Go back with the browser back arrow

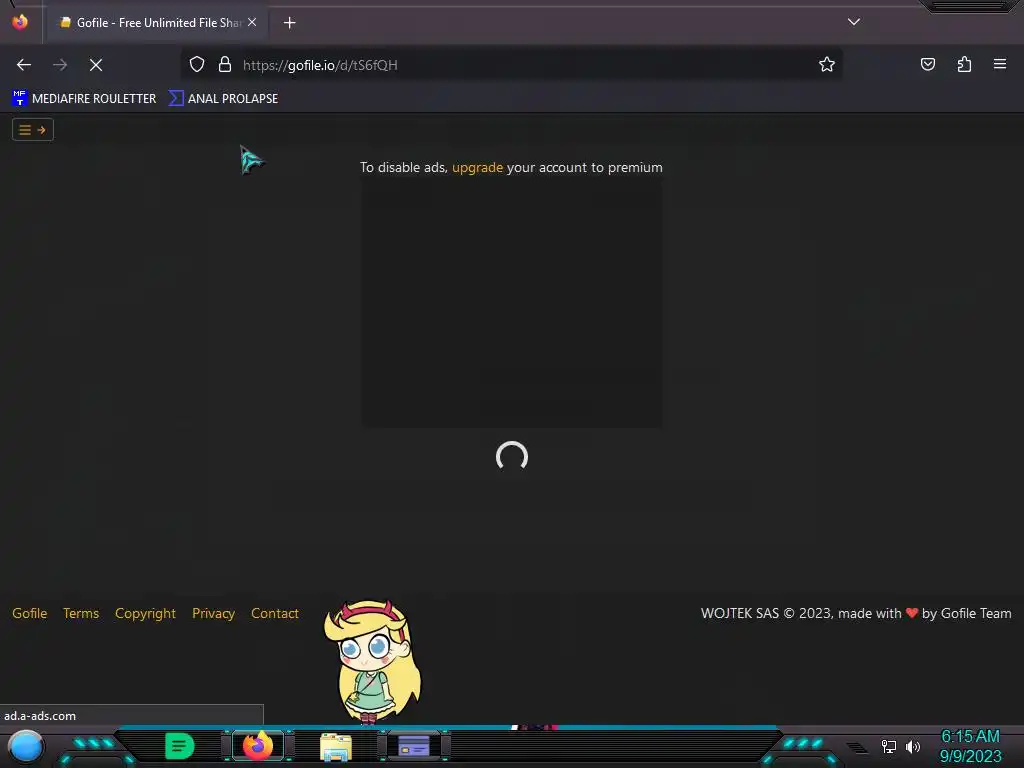pos(24,65)
